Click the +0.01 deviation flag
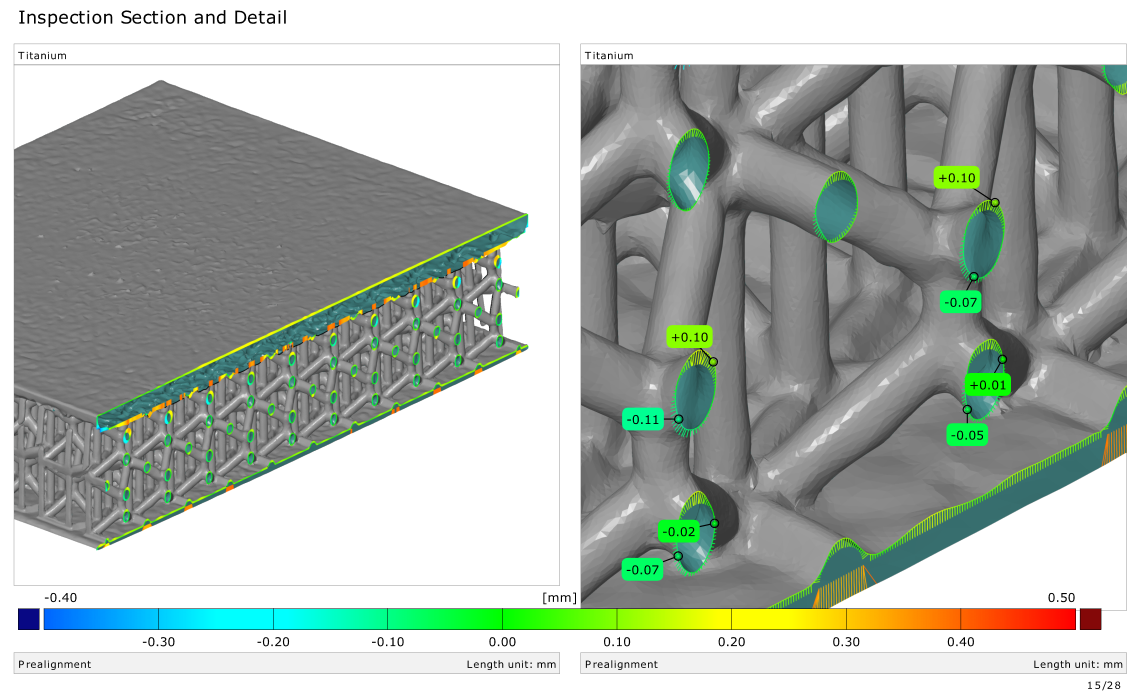 click(986, 384)
